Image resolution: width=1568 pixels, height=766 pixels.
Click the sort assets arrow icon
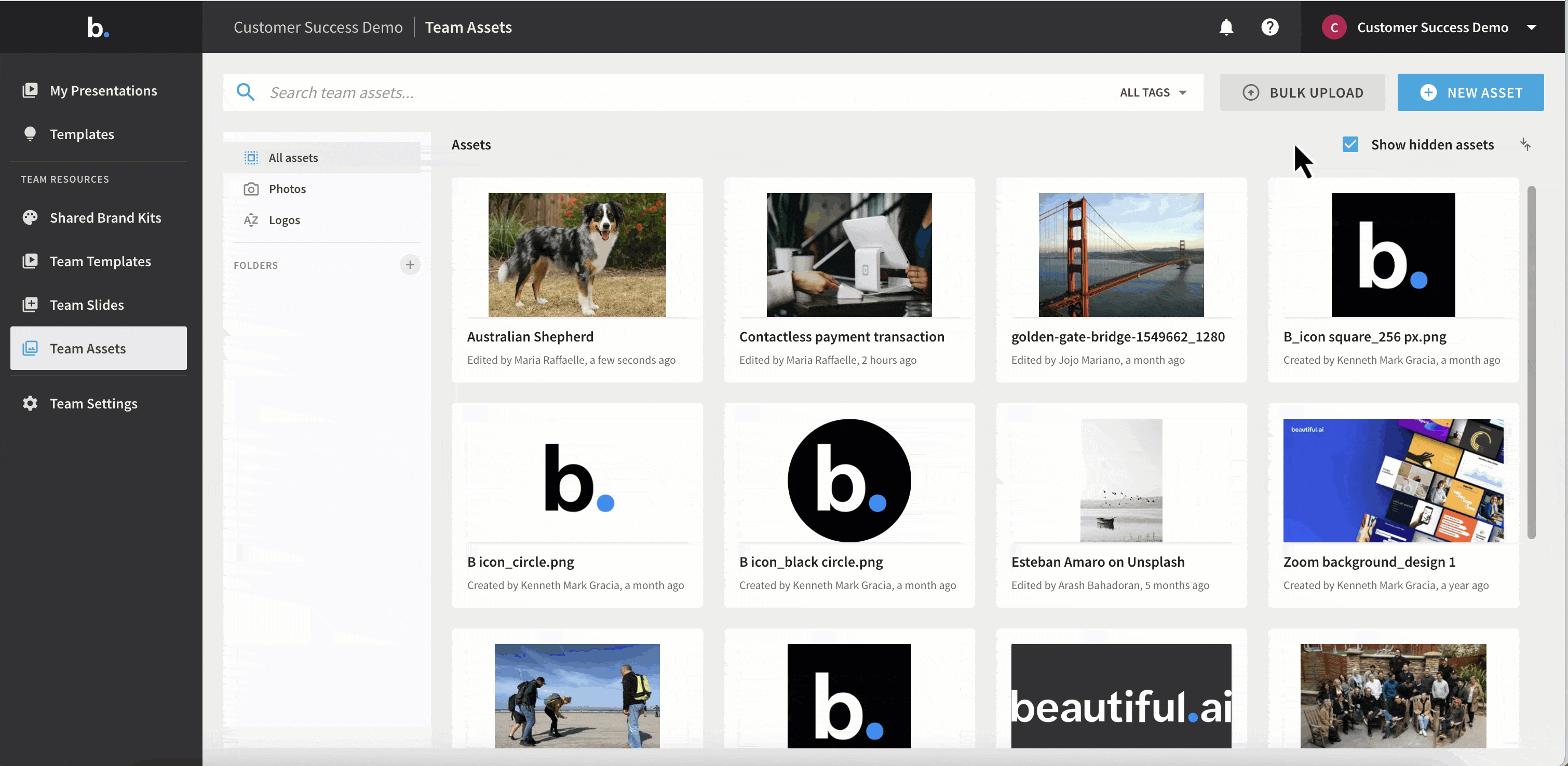click(1525, 144)
